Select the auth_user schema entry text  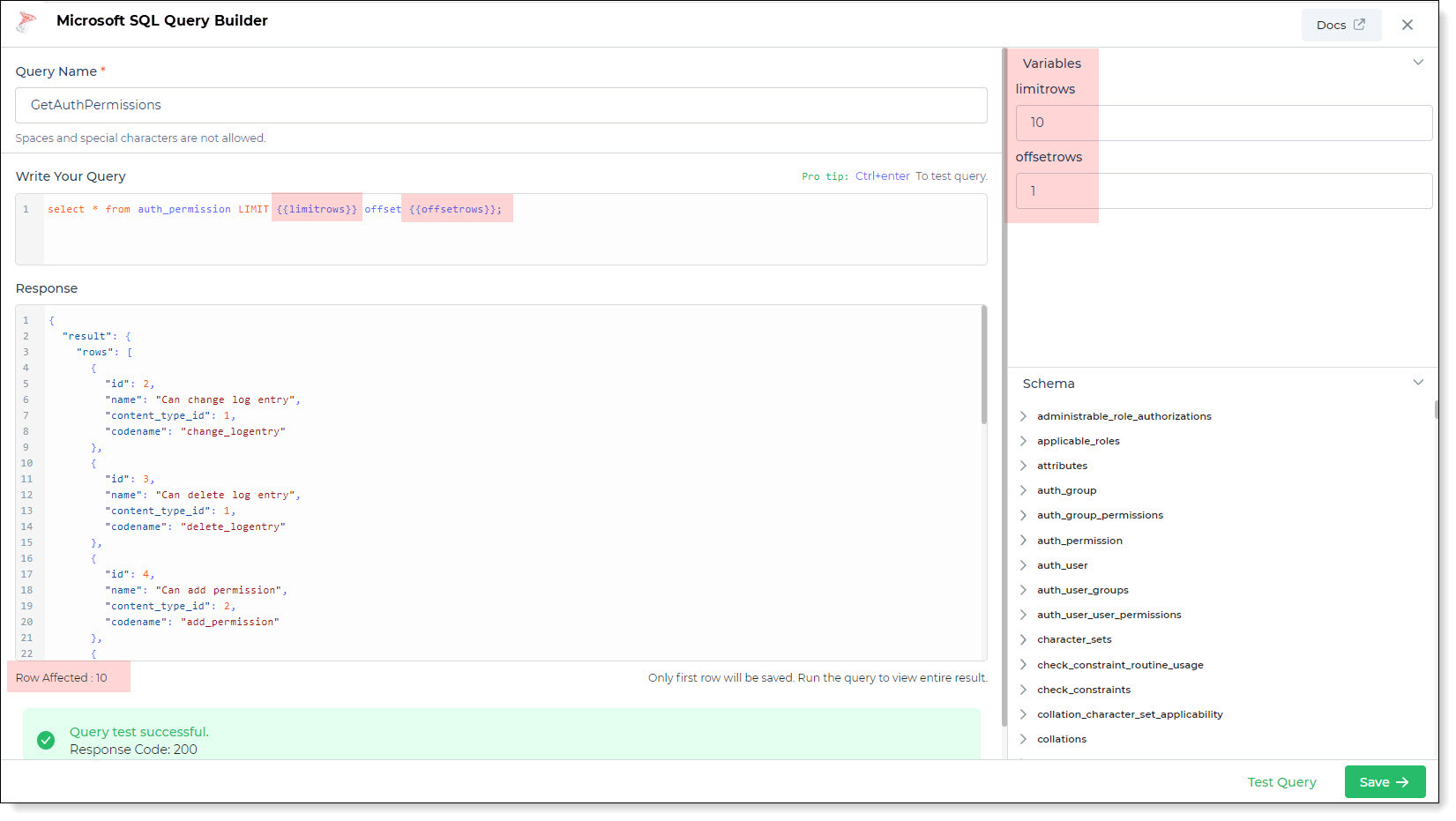tap(1062, 565)
